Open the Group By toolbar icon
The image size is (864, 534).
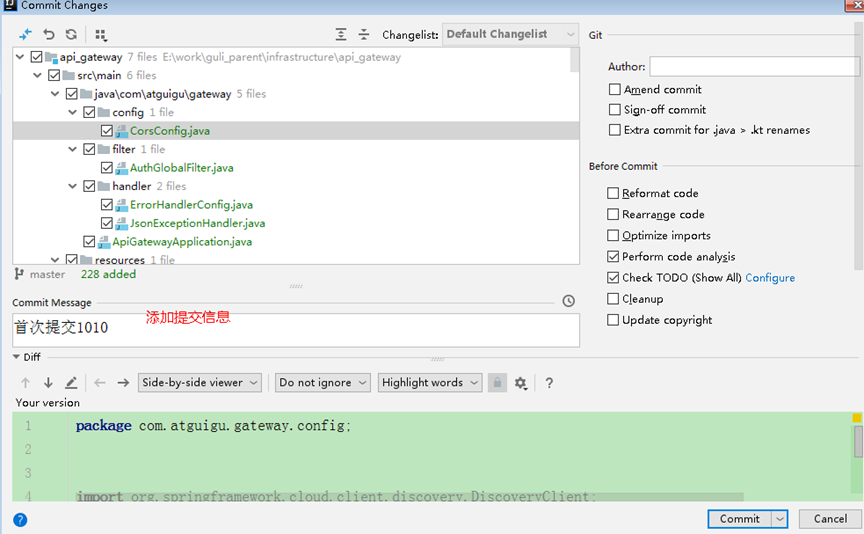pos(101,35)
